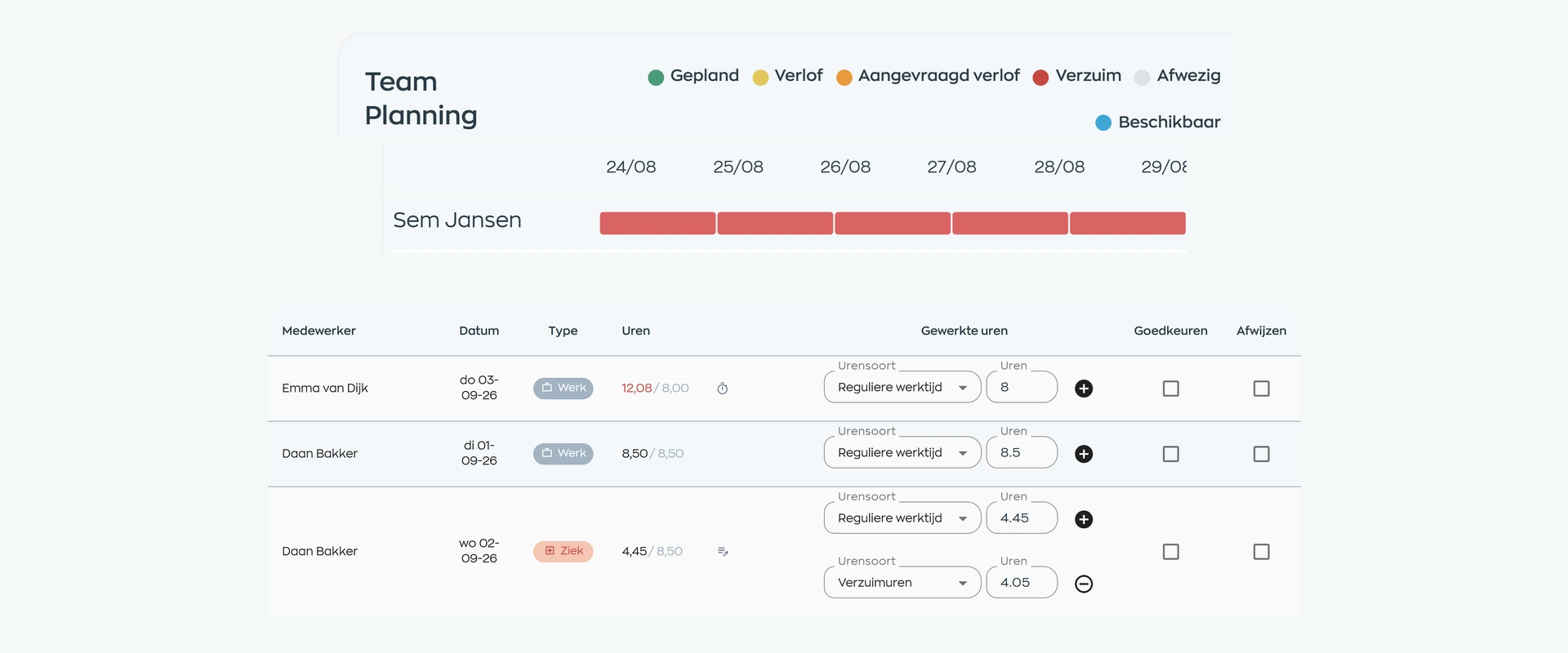Tick Afwijzen for Emma van Dijk

click(1262, 389)
